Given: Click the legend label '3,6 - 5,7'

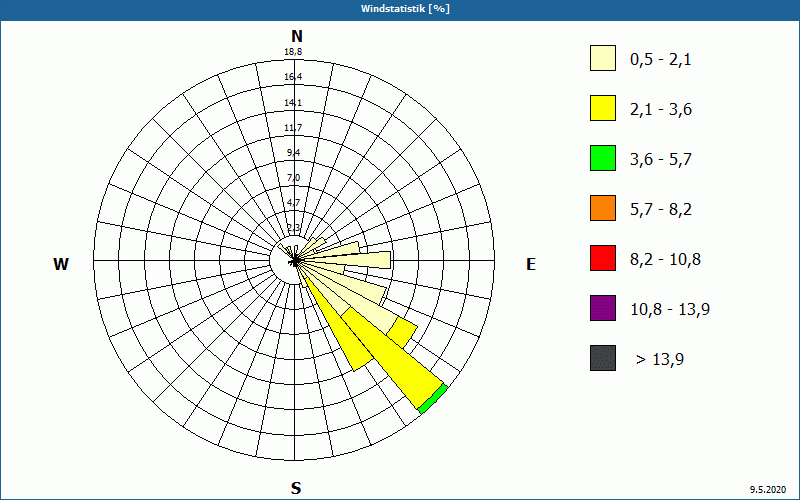Looking at the screenshot, I should point(661,160).
